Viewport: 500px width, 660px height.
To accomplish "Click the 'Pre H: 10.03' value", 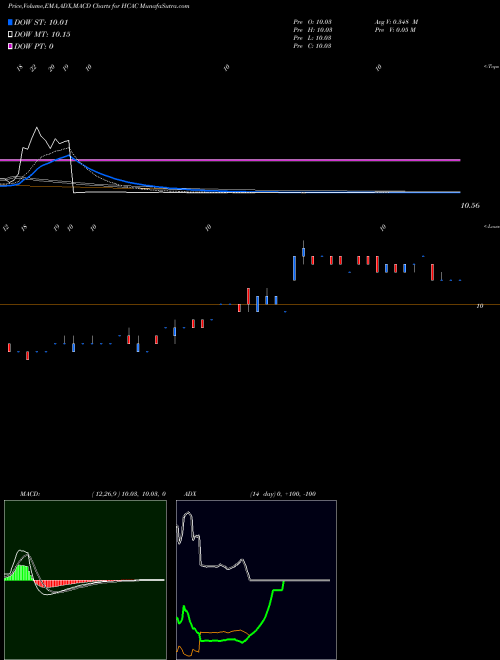I will click(x=312, y=30).
